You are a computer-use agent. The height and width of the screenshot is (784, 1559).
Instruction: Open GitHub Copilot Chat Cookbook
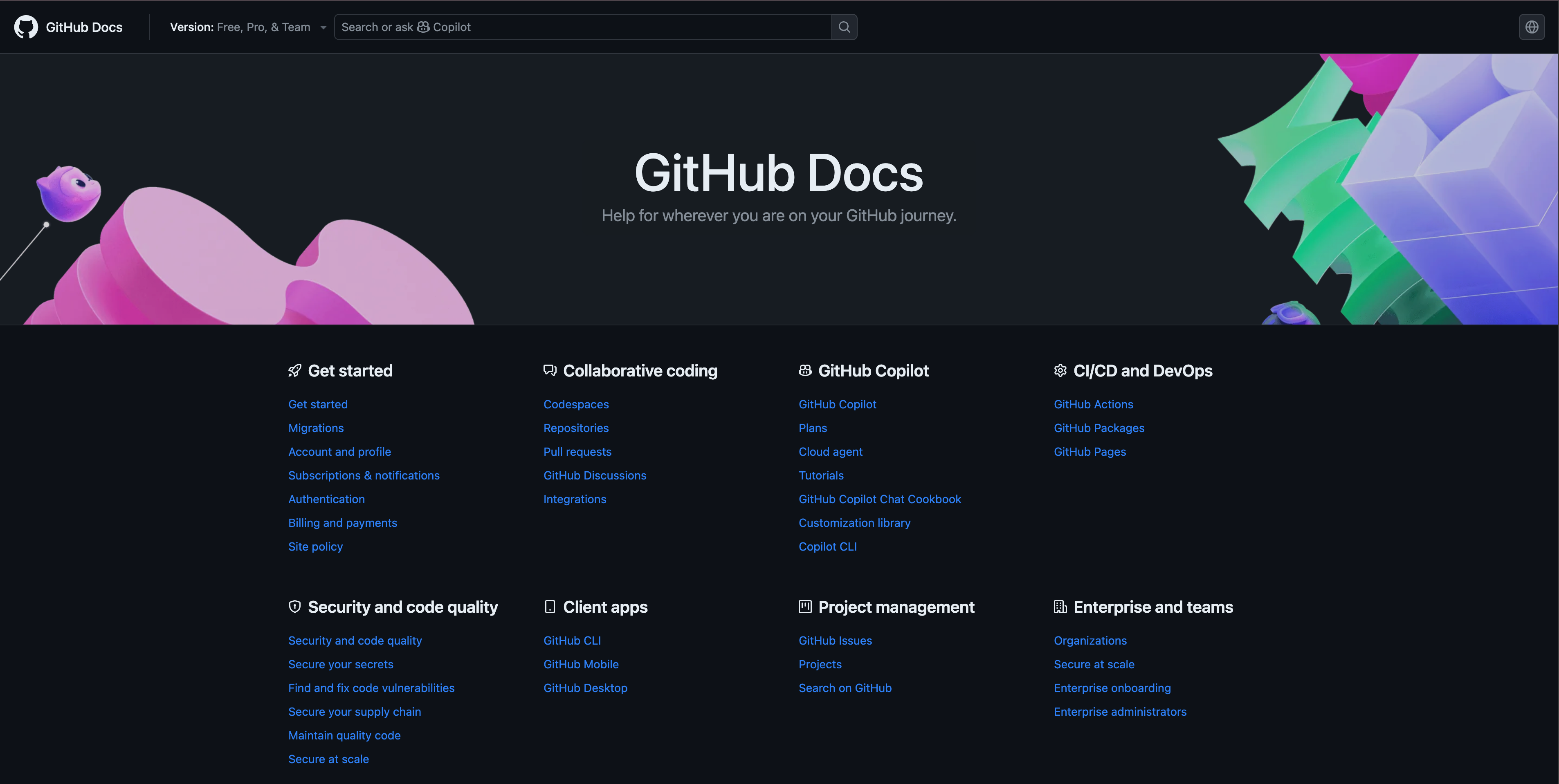coord(880,499)
